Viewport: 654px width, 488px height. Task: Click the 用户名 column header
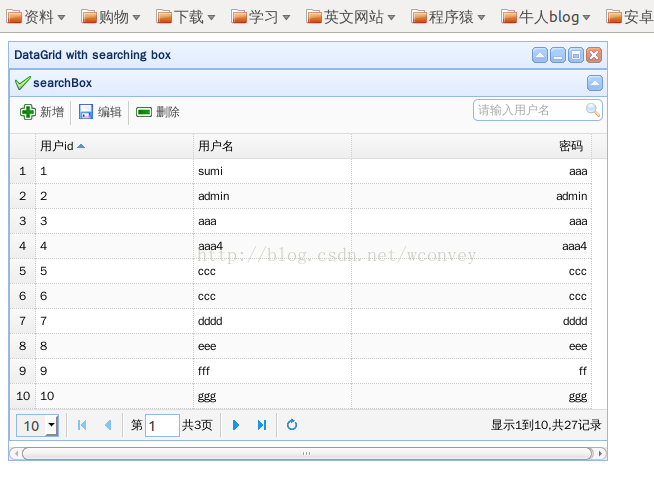(272, 146)
